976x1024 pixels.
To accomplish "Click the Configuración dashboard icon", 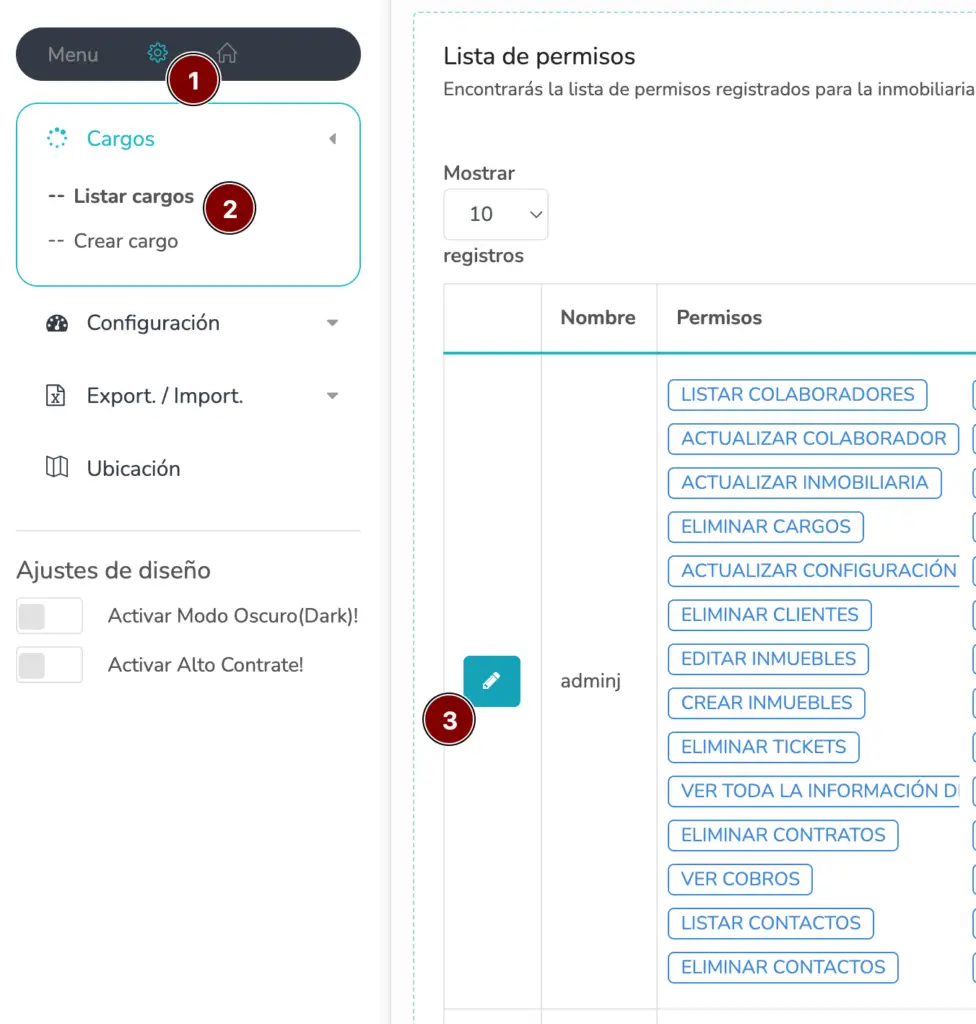I will (57, 323).
